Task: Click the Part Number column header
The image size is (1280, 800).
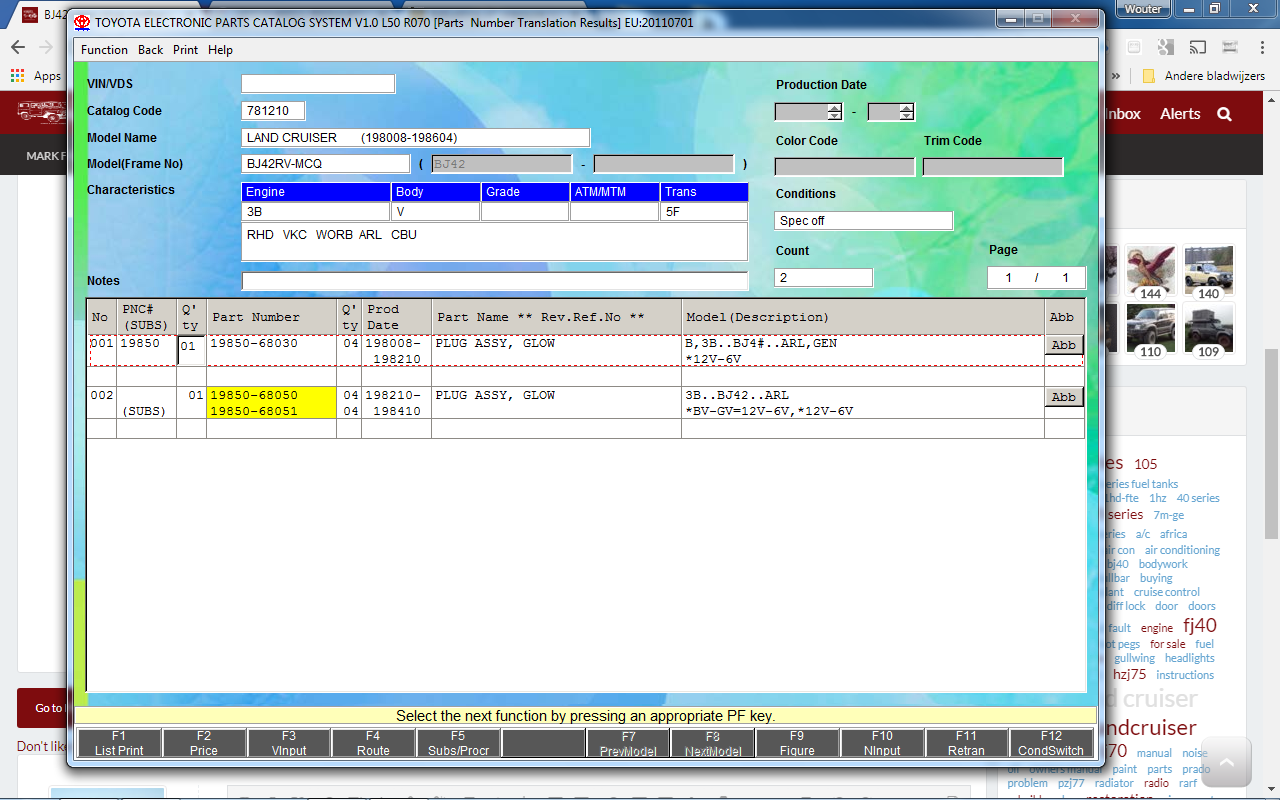Action: (271, 317)
